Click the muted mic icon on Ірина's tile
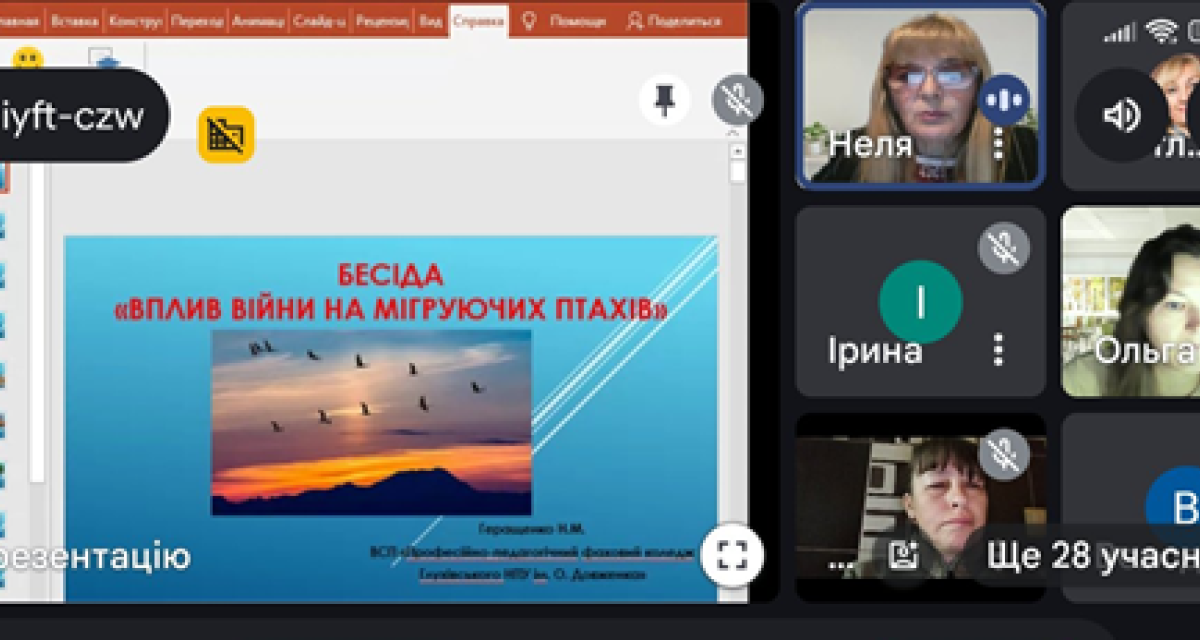Screen dimensions: 1200x640 point(1003,247)
